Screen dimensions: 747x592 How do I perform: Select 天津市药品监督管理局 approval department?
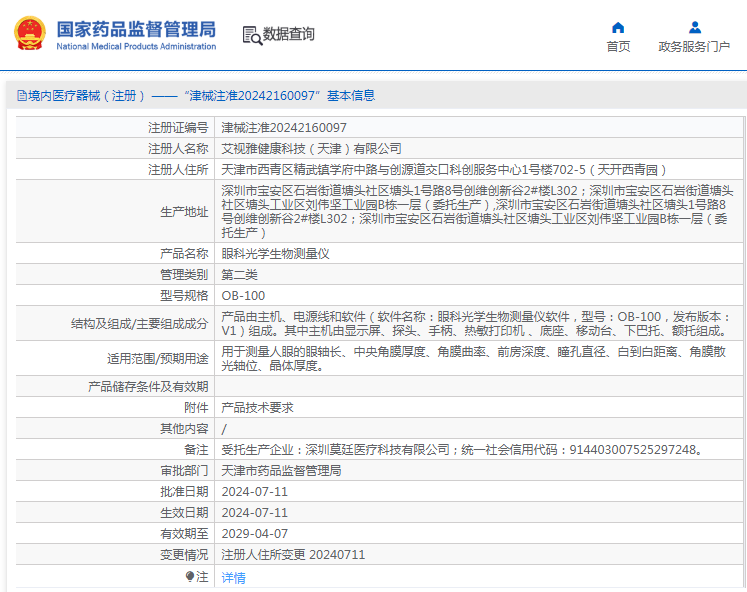click(282, 471)
